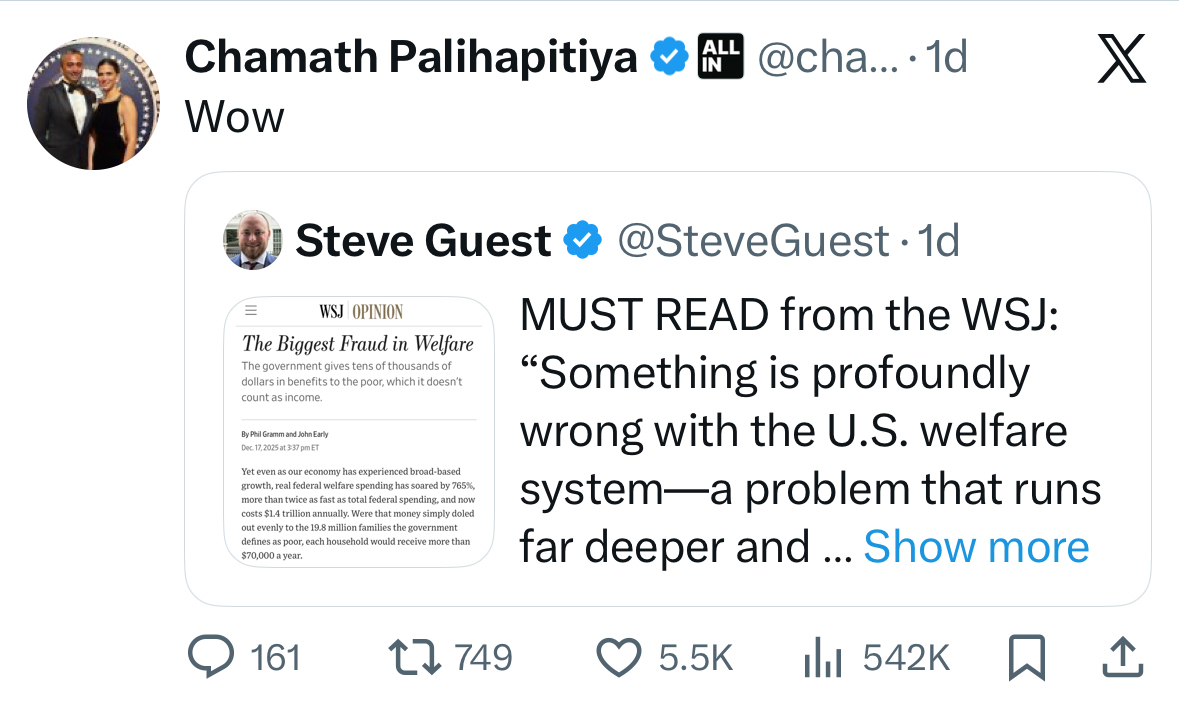Open the WSJ Opinion article screenshot
Image resolution: width=1179 pixels, height=706 pixels.
click(359, 432)
